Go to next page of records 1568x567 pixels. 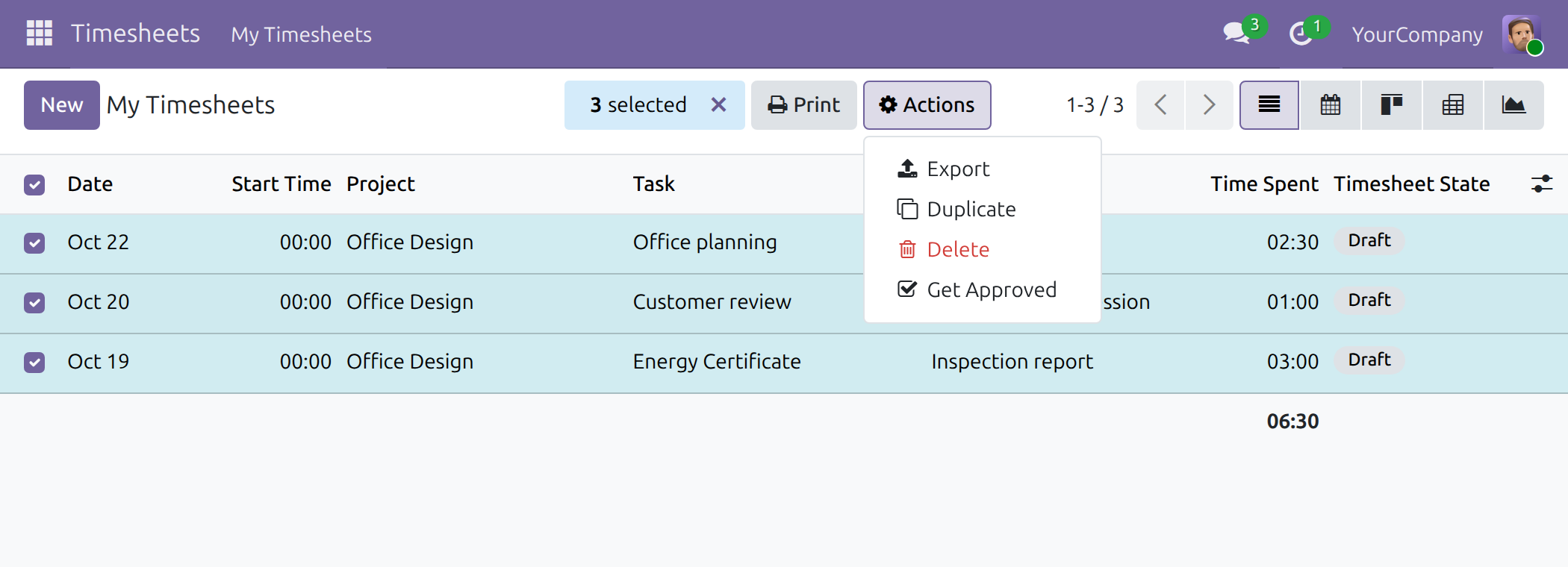(x=1209, y=105)
